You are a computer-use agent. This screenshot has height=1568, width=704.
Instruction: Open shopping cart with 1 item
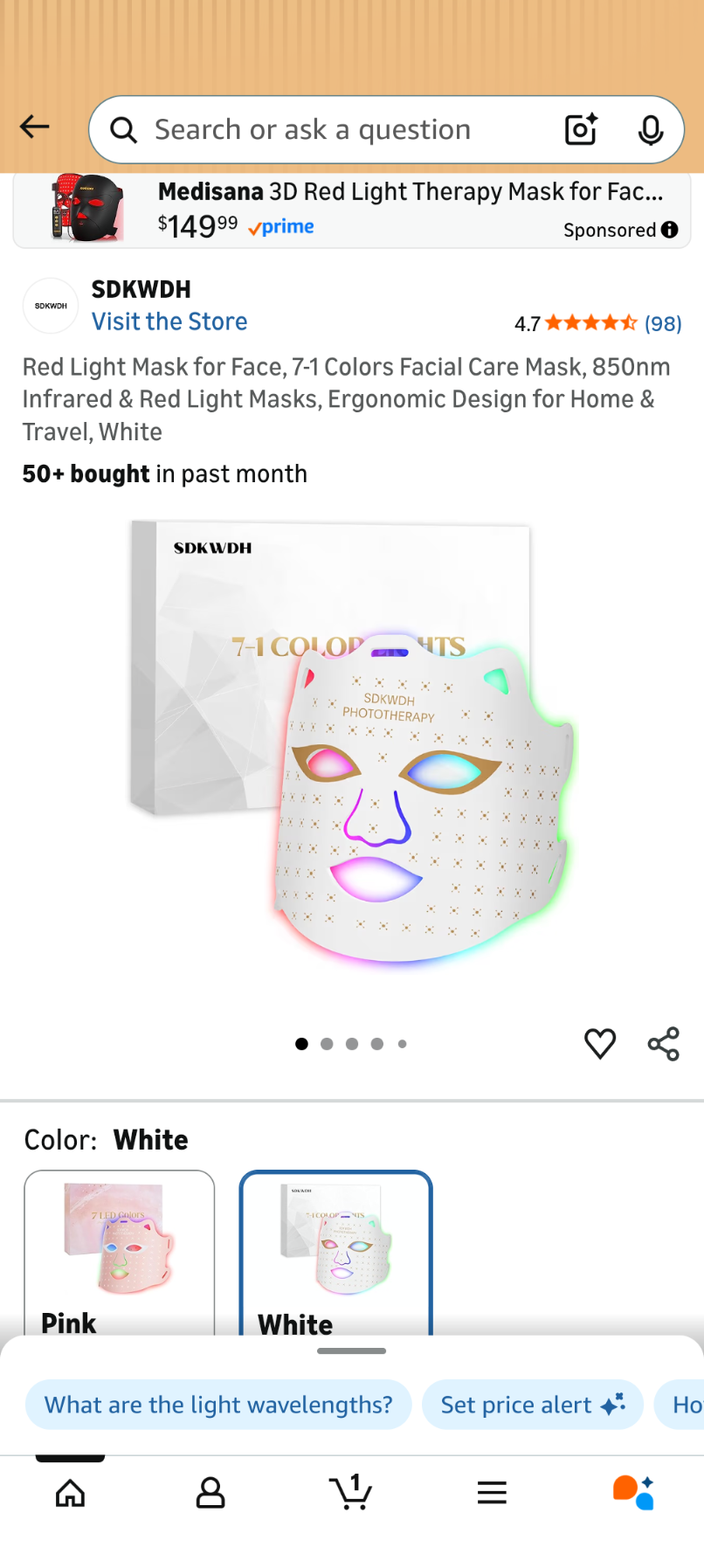coord(351,1491)
